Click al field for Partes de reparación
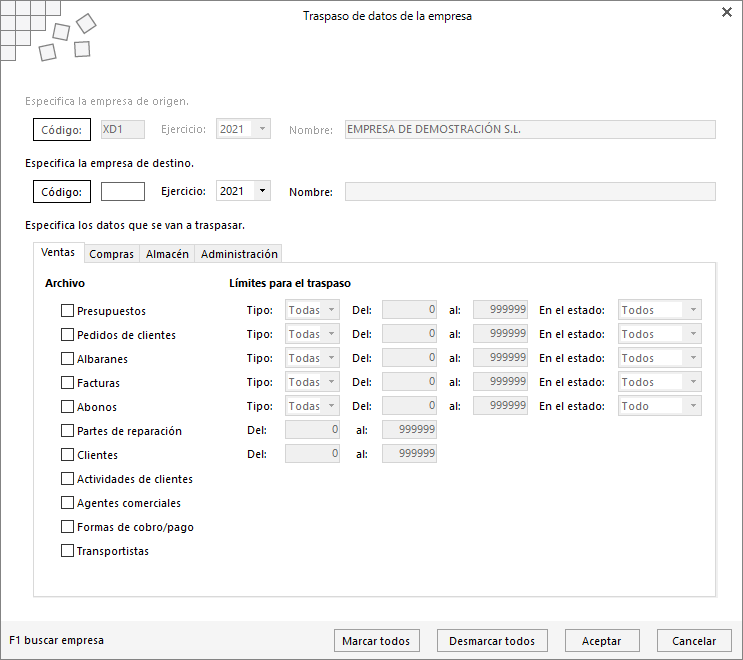Viewport: 743px width, 660px height. coord(409,430)
